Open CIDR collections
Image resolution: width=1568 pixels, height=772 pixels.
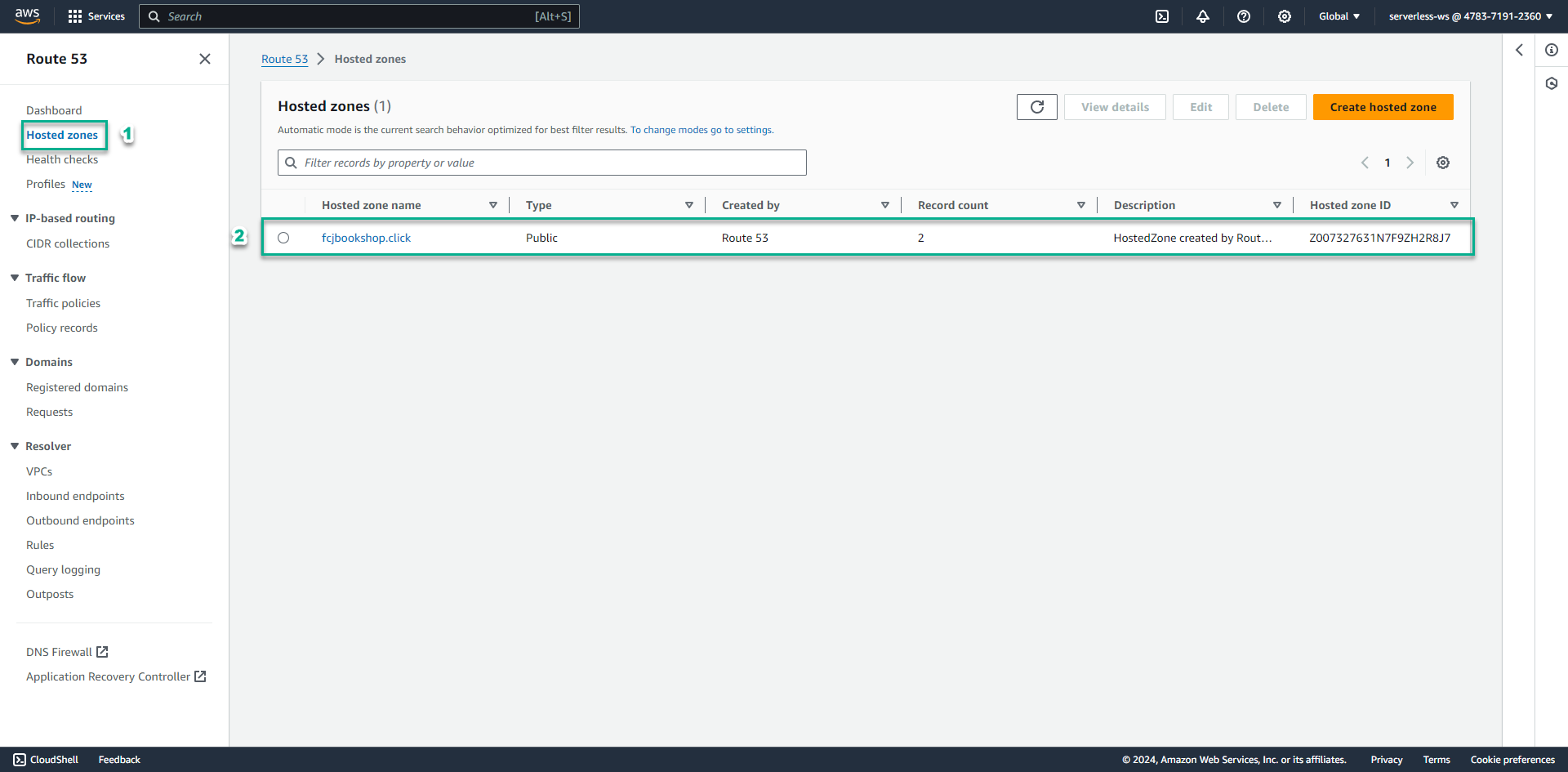tap(68, 243)
